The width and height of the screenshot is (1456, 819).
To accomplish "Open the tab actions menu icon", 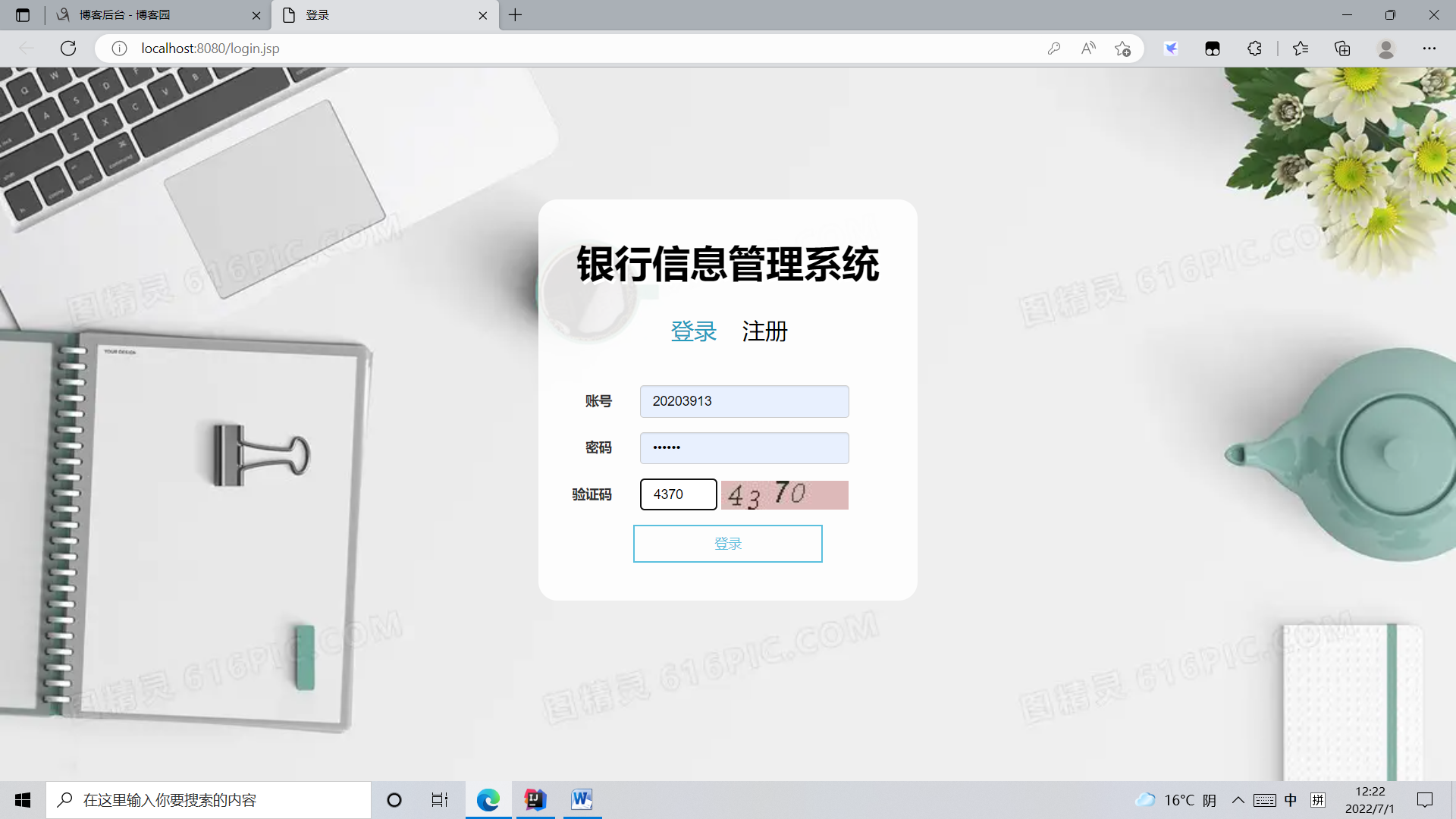I will [23, 15].
